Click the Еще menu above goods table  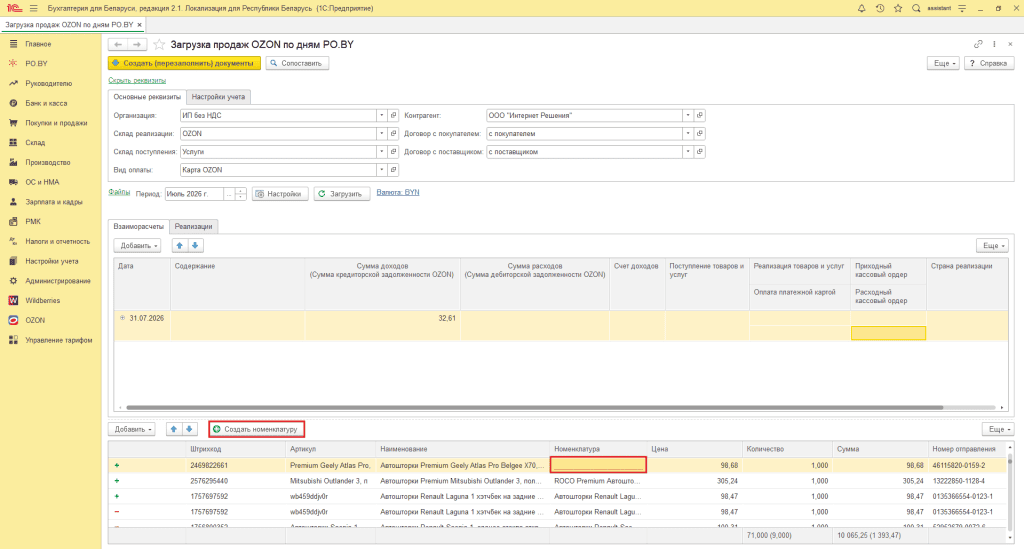point(997,429)
